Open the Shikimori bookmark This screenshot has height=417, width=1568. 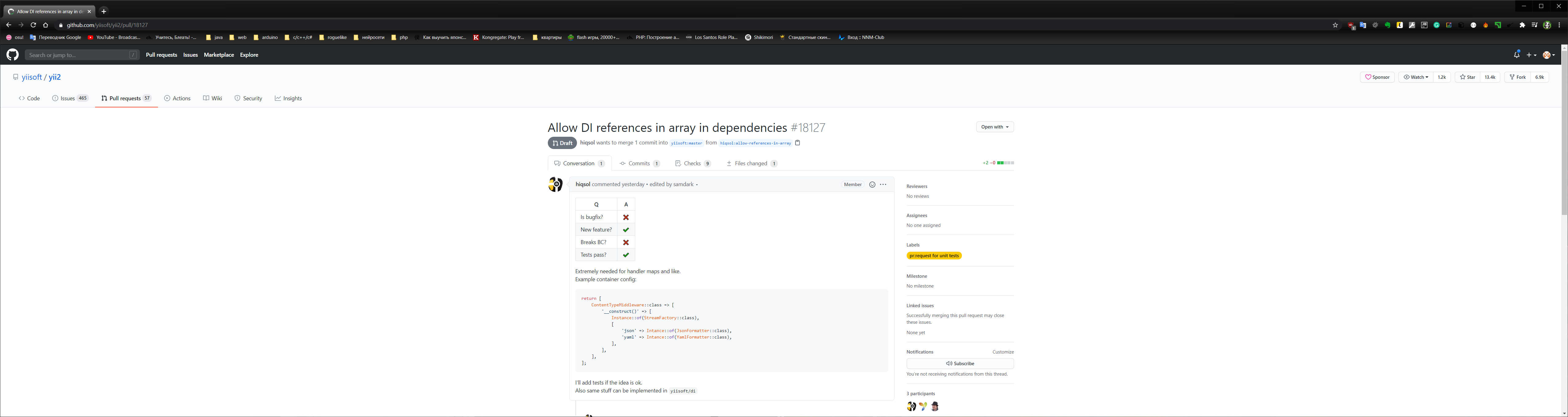tap(759, 37)
